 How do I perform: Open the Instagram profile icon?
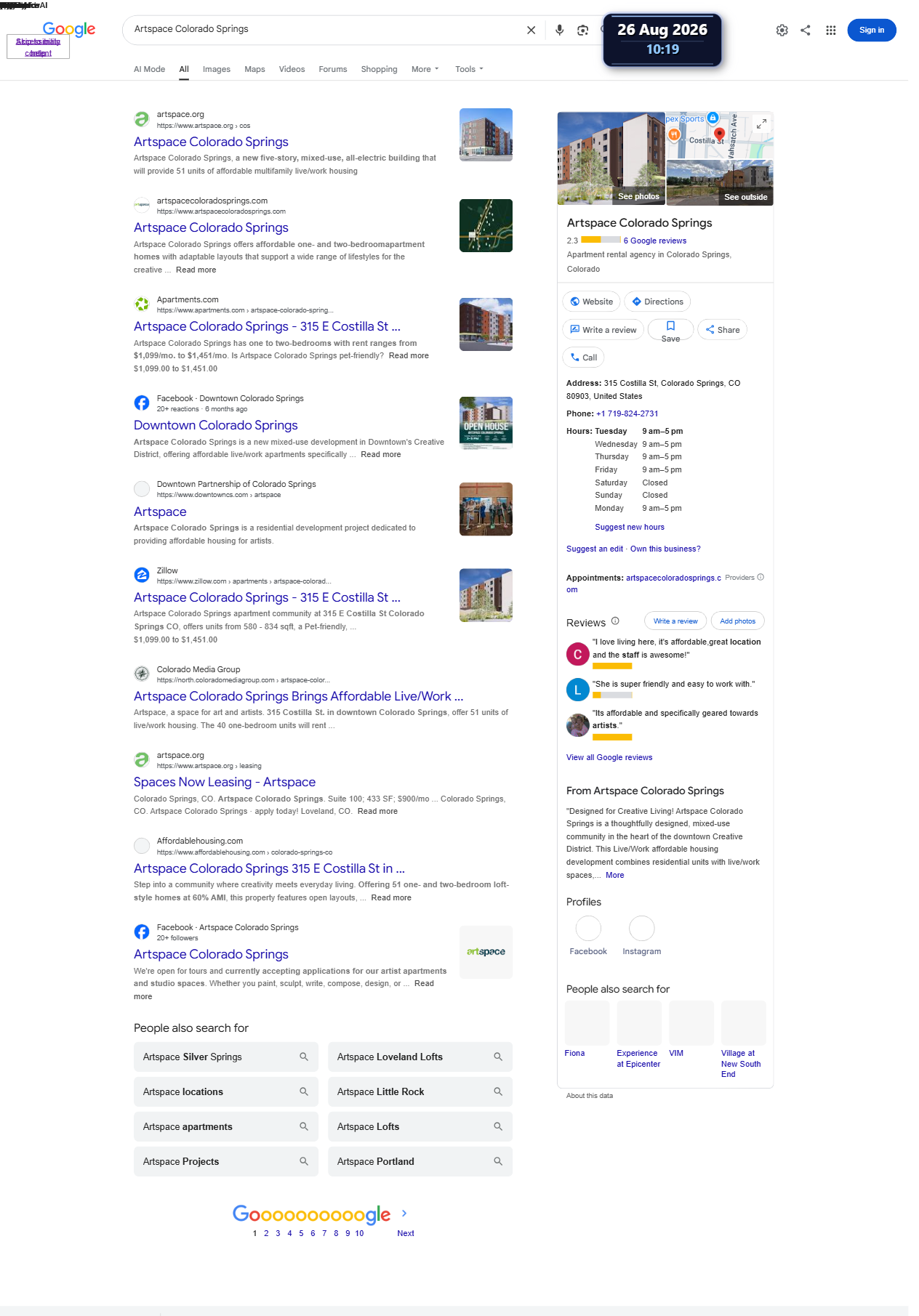pos(642,928)
